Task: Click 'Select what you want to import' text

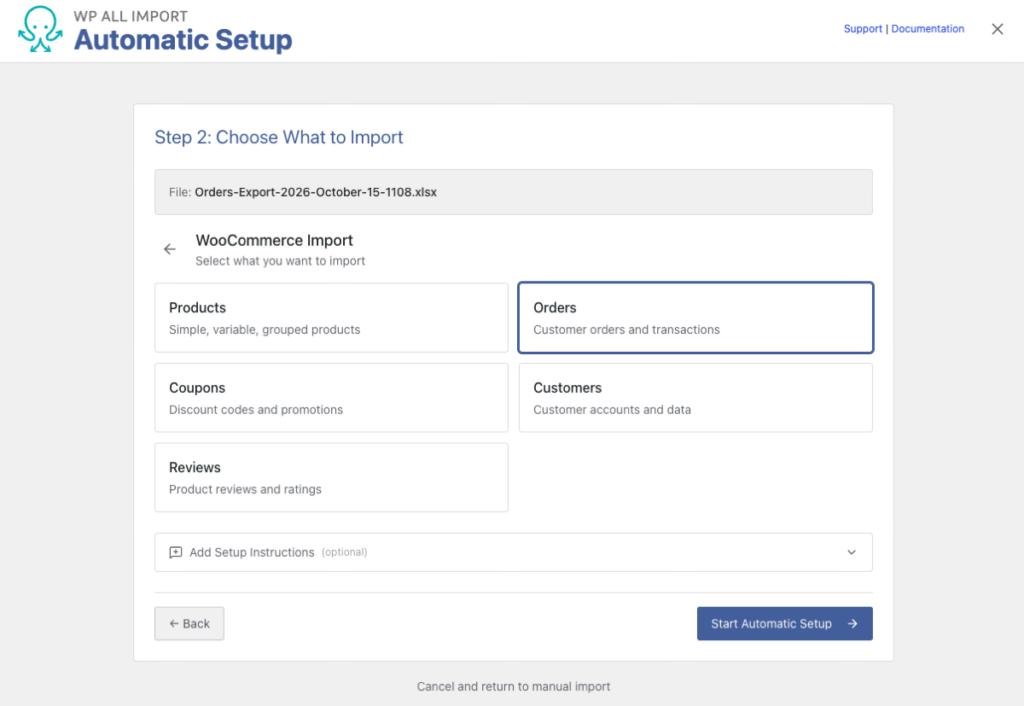Action: [x=280, y=261]
